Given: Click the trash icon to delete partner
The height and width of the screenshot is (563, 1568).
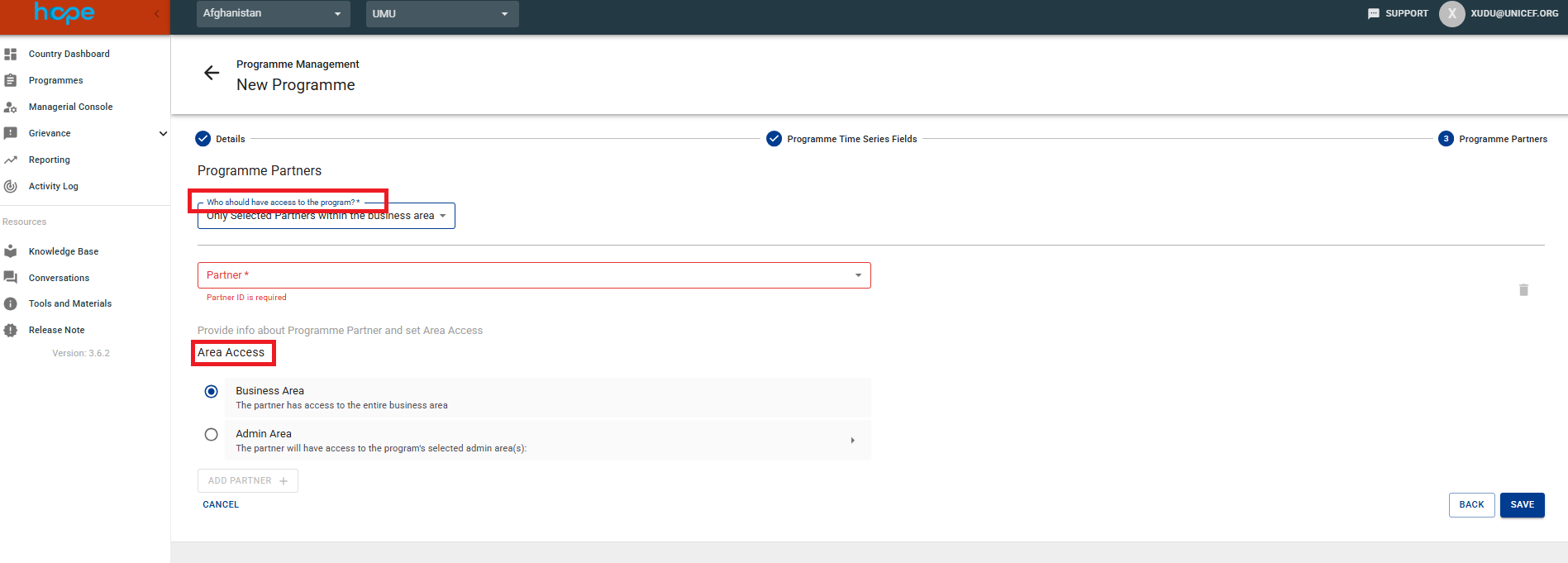Looking at the screenshot, I should [1523, 290].
